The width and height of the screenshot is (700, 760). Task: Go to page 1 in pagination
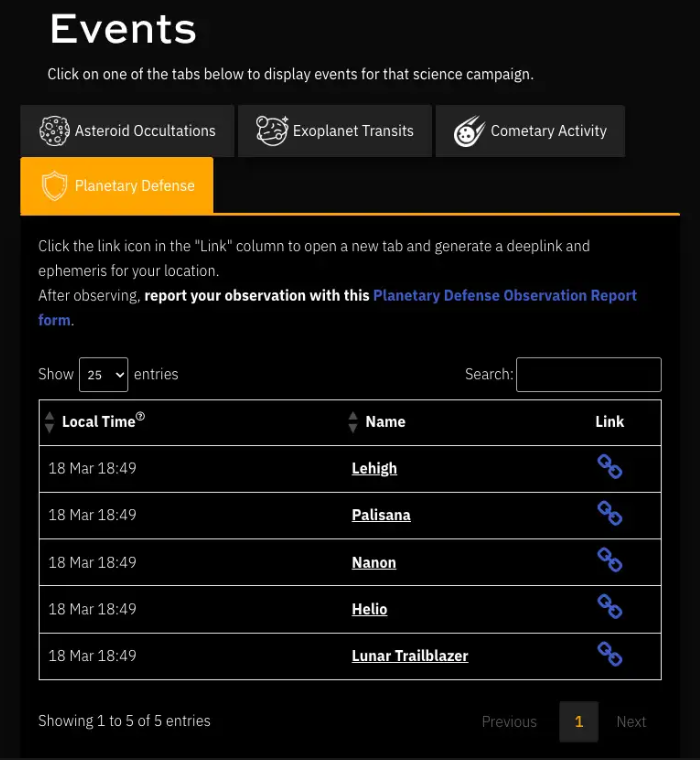pos(579,721)
